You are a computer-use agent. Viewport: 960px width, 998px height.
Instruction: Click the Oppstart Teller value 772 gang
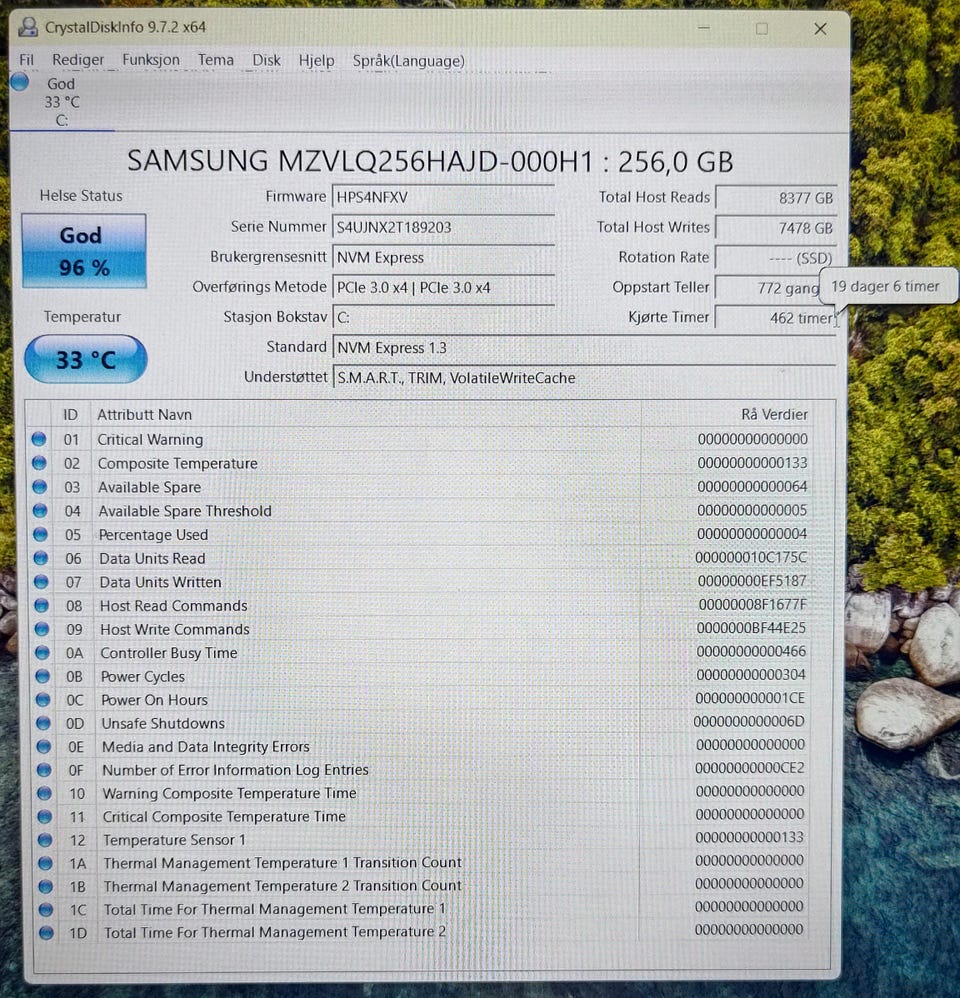pos(768,288)
